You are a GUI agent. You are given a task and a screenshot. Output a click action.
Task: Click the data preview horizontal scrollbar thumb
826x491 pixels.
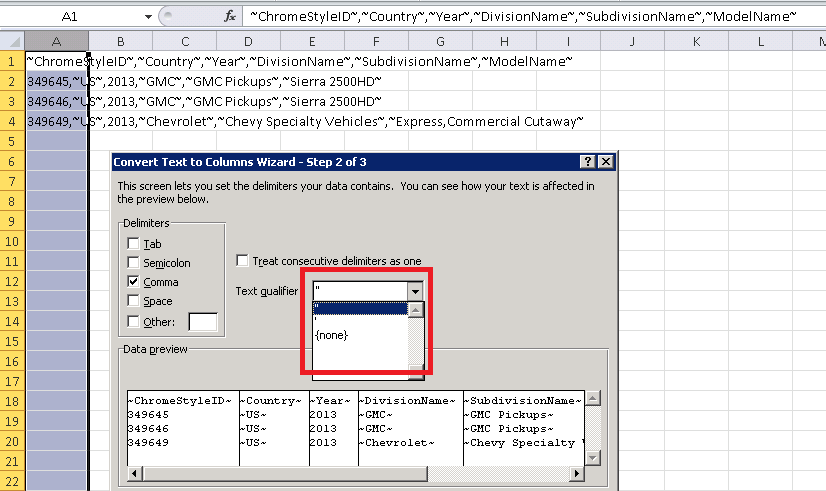284,474
